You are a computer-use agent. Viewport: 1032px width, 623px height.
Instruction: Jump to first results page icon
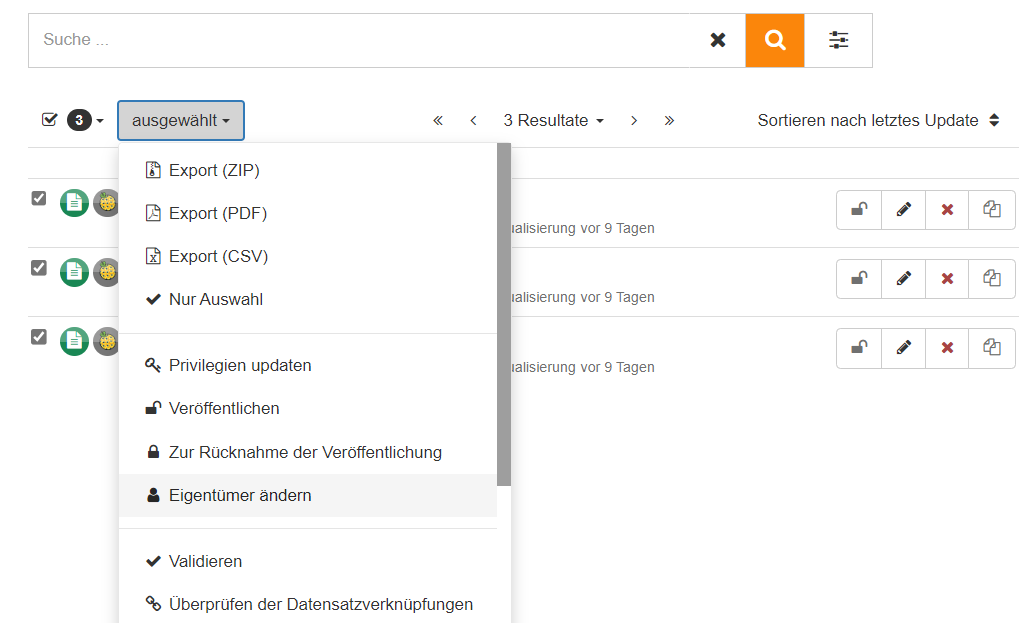[x=438, y=120]
